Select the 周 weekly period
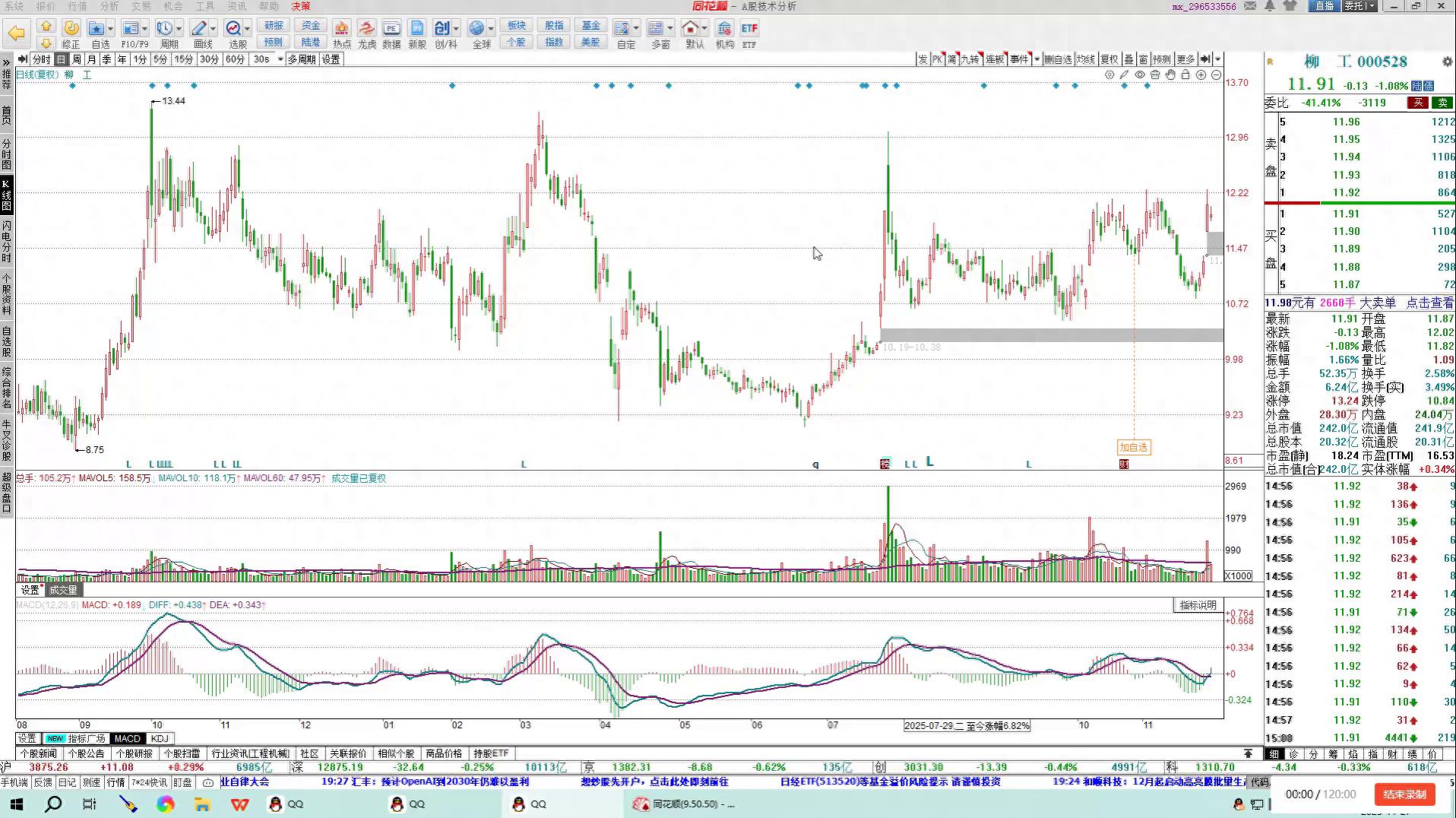 pos(77,59)
